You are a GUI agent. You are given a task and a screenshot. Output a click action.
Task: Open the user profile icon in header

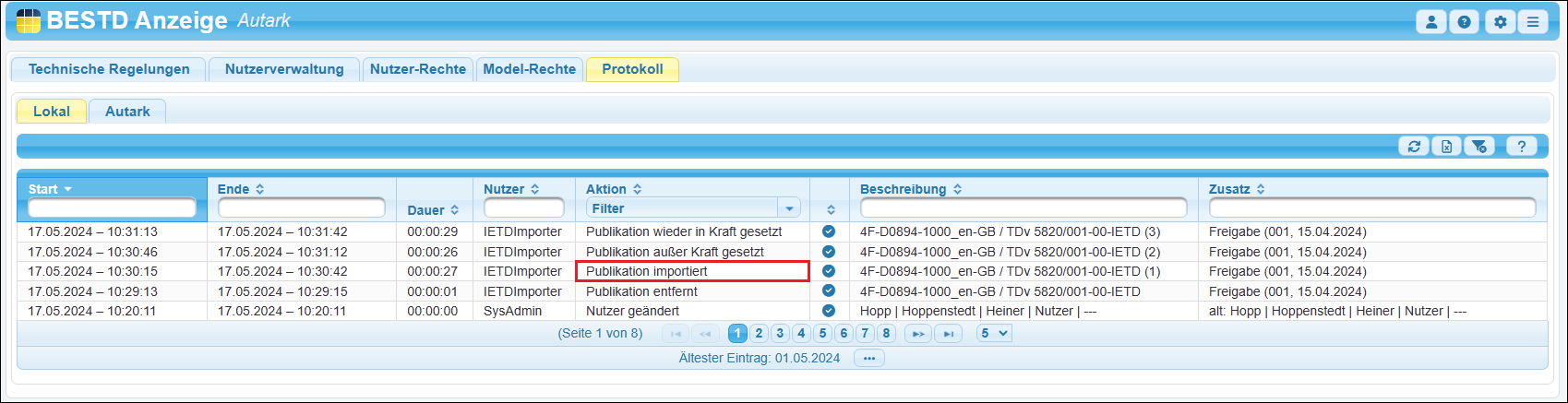pyautogui.click(x=1431, y=22)
